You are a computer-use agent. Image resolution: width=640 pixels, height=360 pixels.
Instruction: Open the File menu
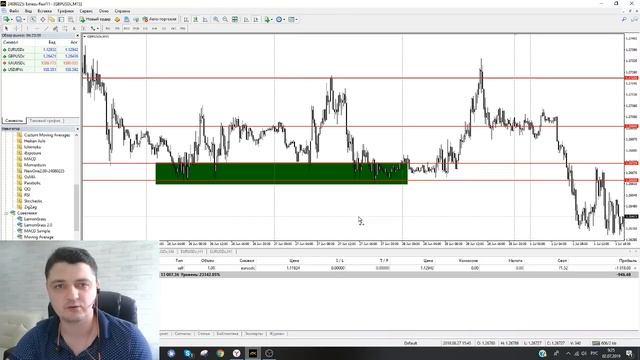13,11
